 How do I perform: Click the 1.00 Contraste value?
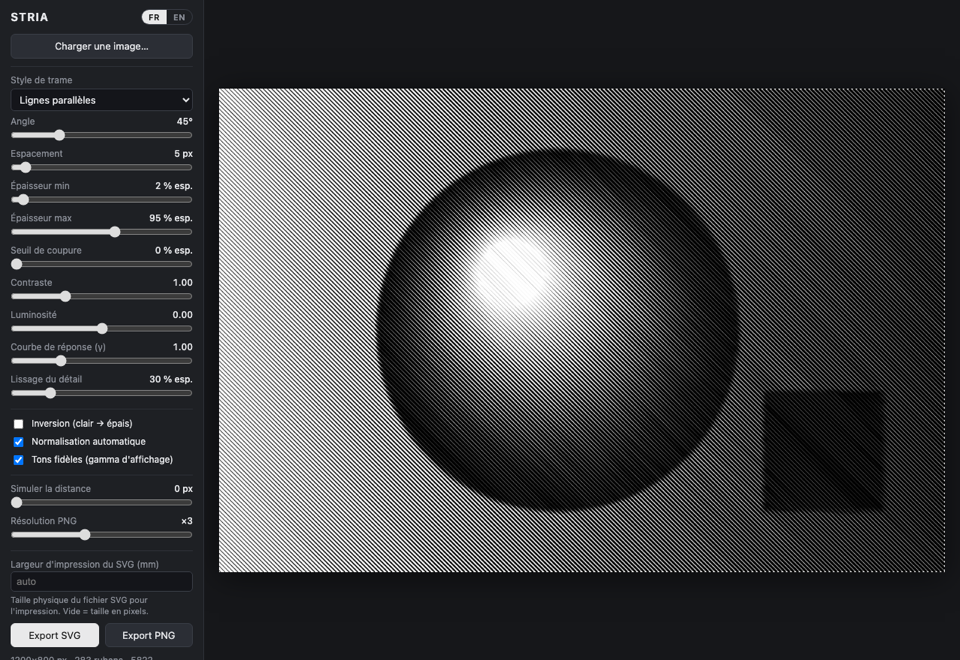coord(182,282)
